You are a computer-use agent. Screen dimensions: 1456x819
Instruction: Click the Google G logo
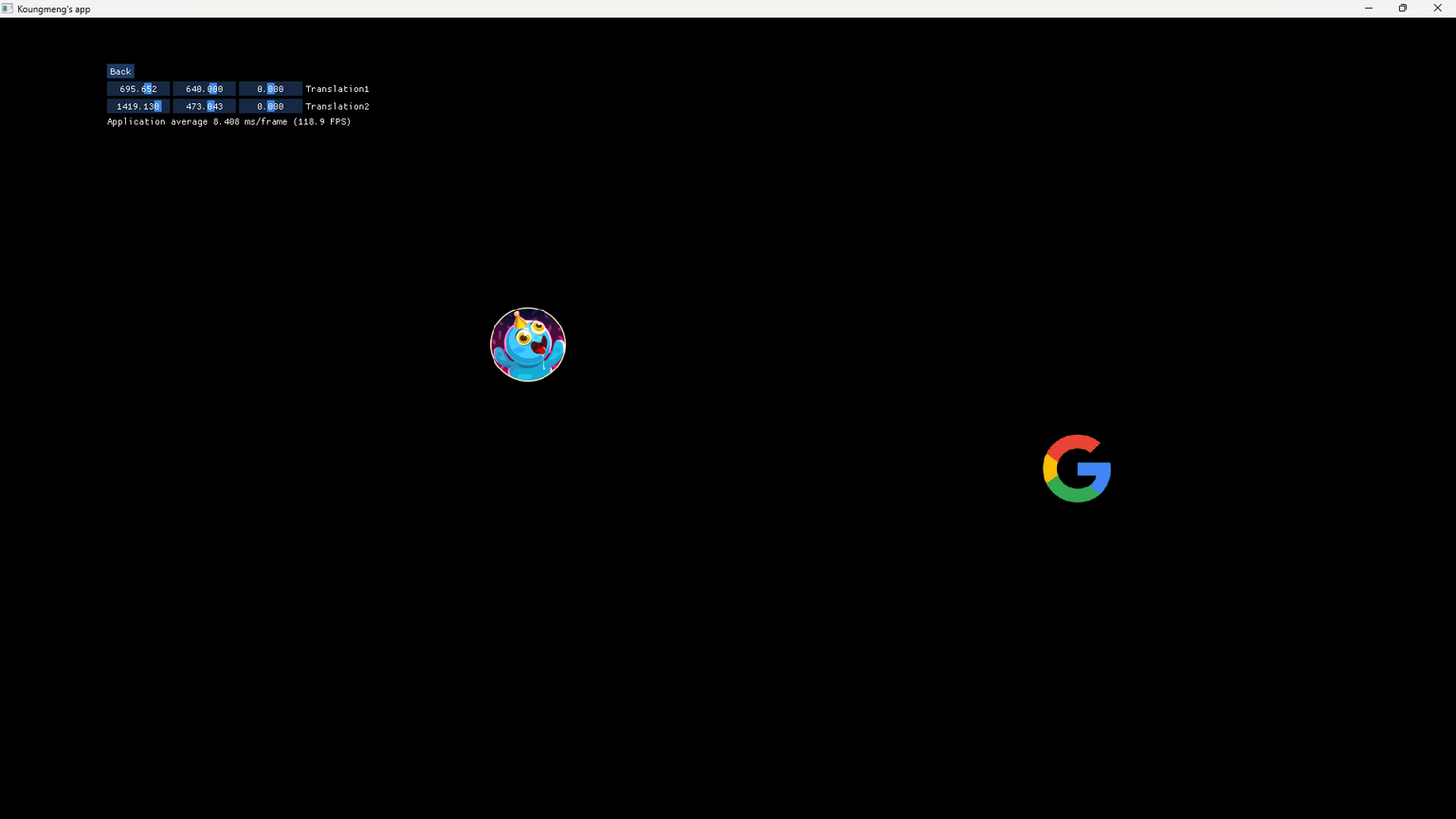pyautogui.click(x=1077, y=468)
